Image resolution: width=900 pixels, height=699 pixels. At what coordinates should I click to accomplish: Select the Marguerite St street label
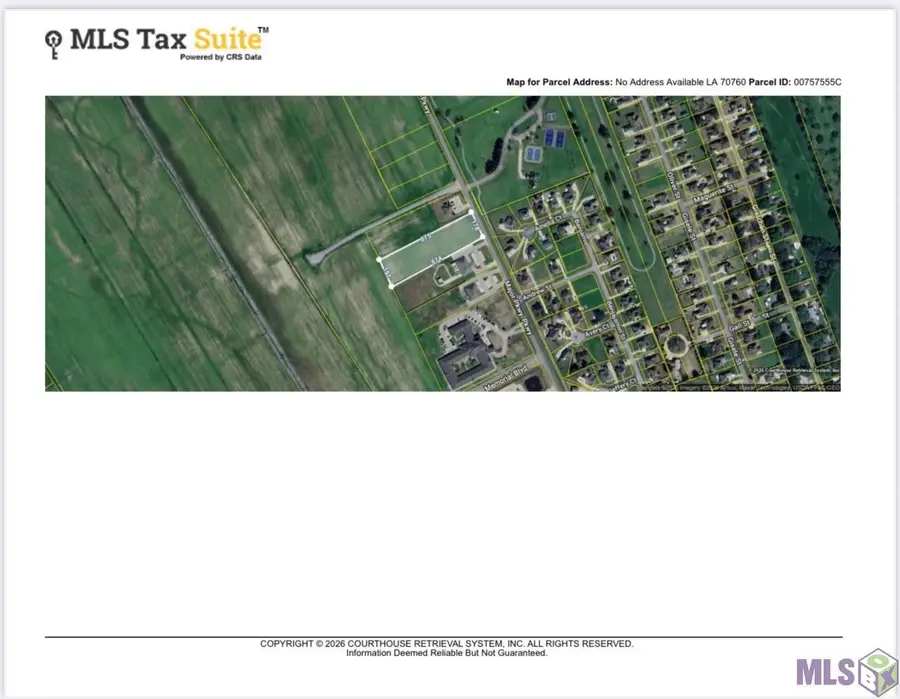click(x=713, y=195)
